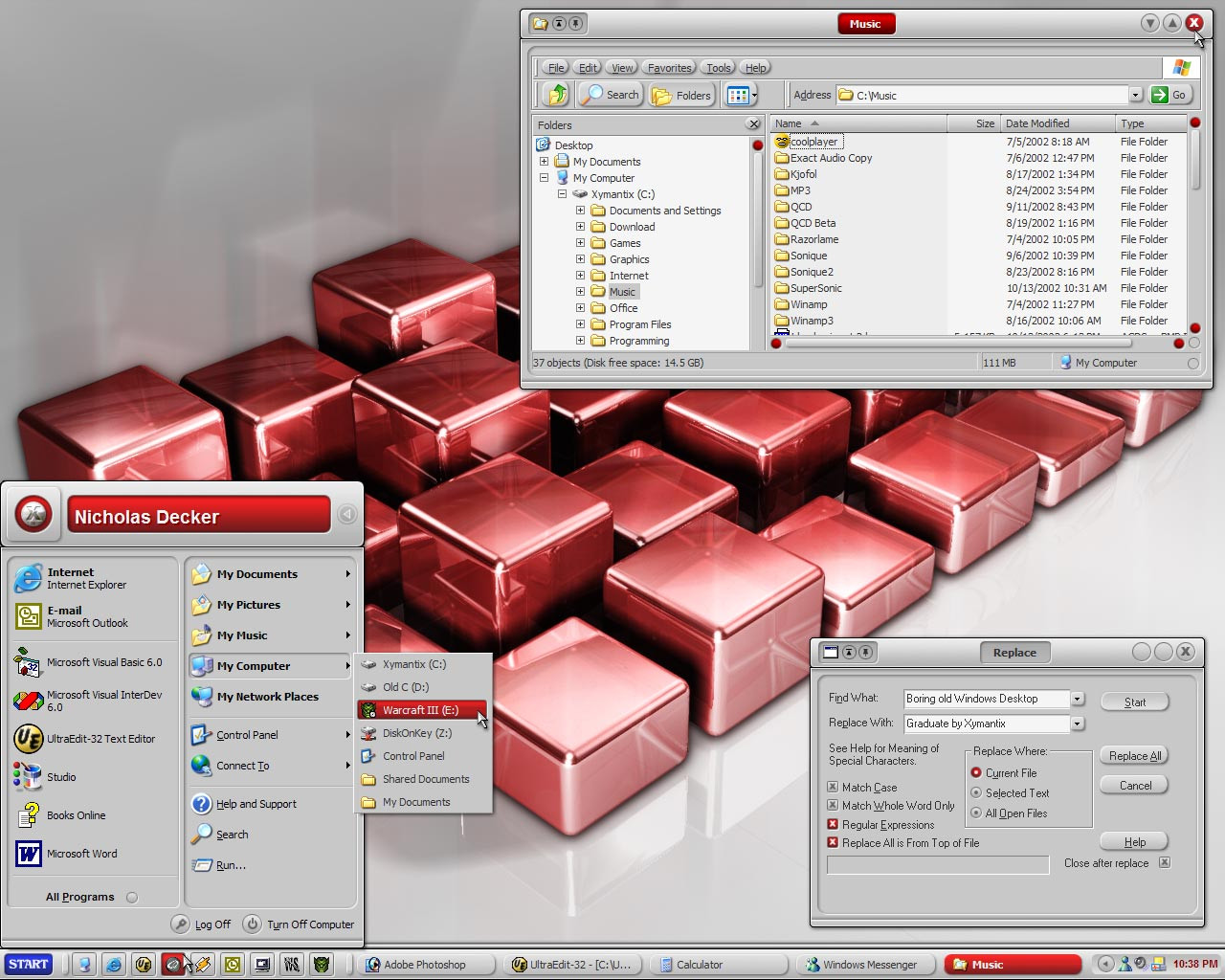
Task: Open the Replace With dropdown arrow
Action: (x=1078, y=724)
